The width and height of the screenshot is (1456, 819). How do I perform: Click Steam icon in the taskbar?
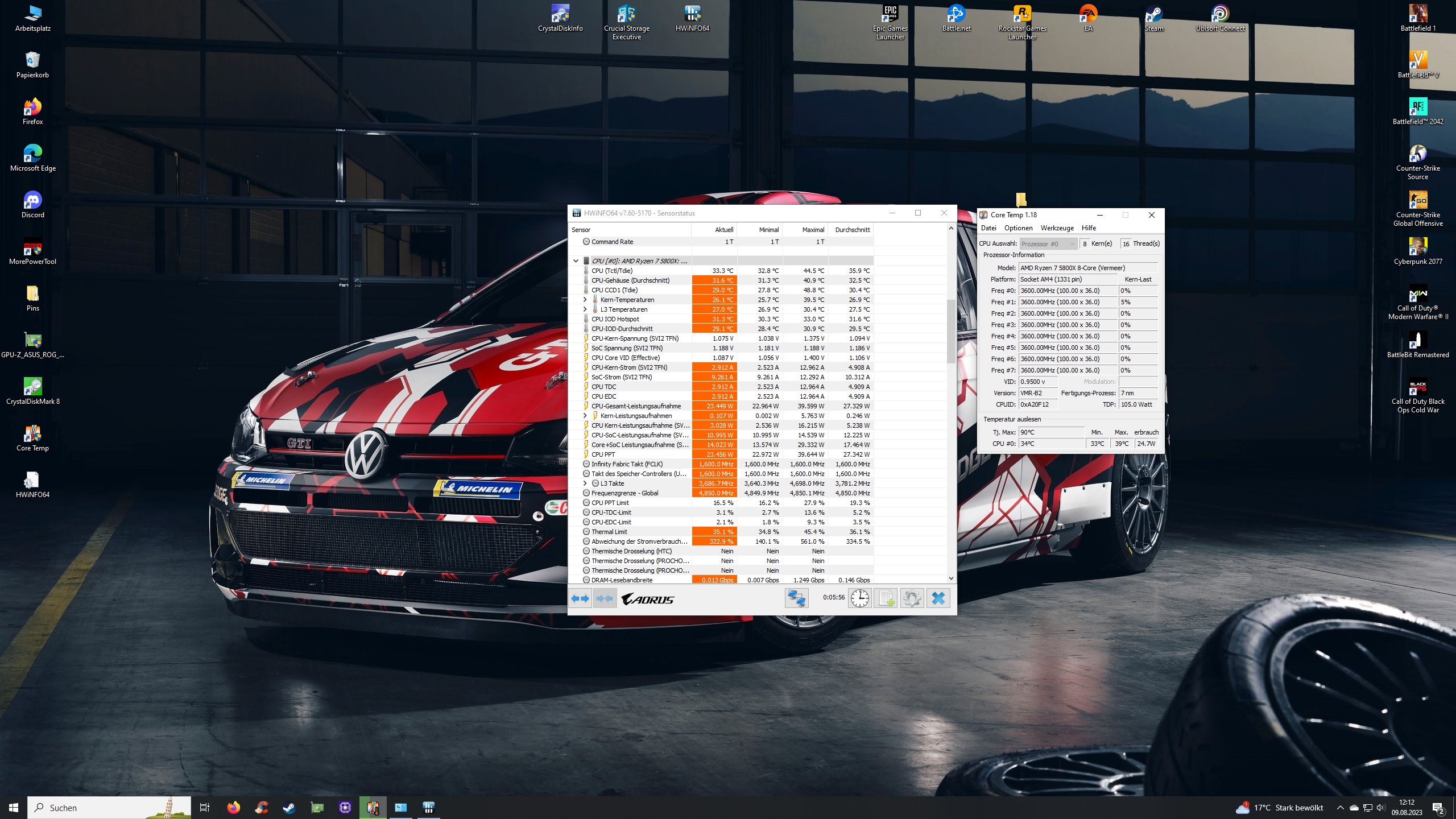(x=289, y=808)
